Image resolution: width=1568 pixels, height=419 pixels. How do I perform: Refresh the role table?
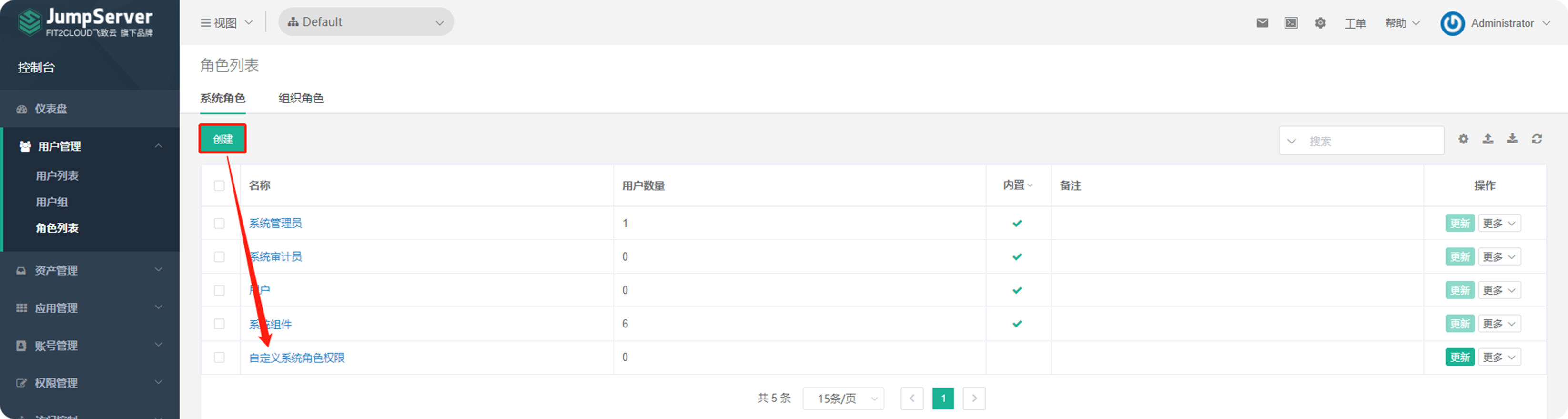(x=1537, y=139)
